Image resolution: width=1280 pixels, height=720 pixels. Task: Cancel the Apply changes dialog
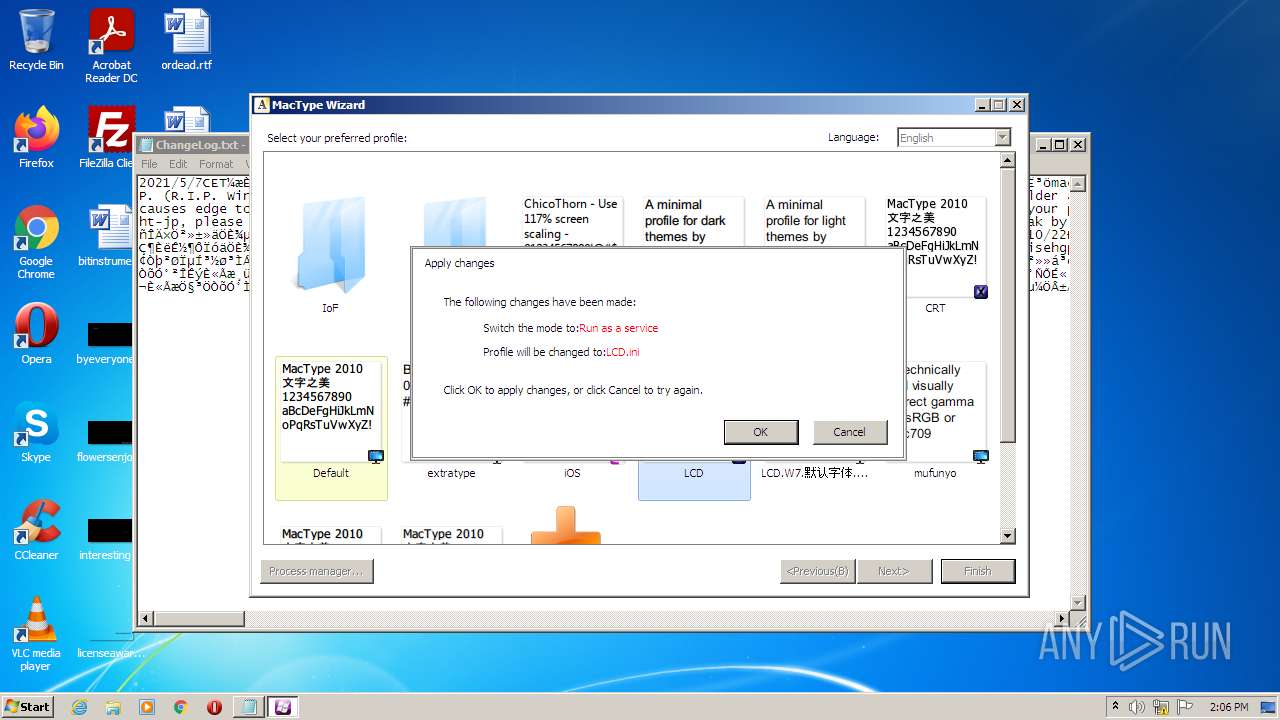[x=849, y=432]
